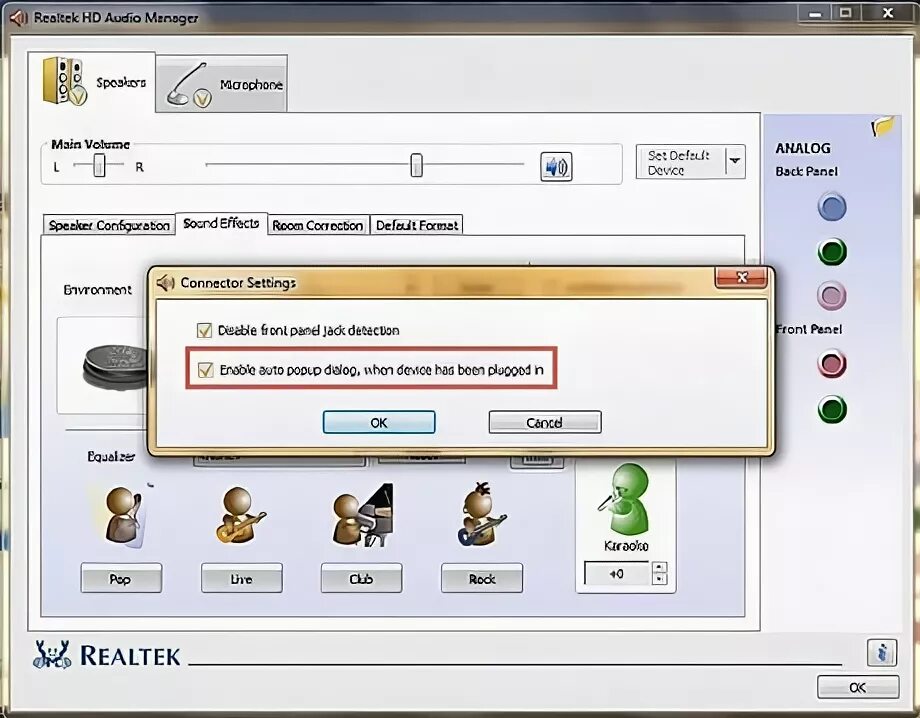Click red front panel jack
The height and width of the screenshot is (718, 920).
click(831, 364)
